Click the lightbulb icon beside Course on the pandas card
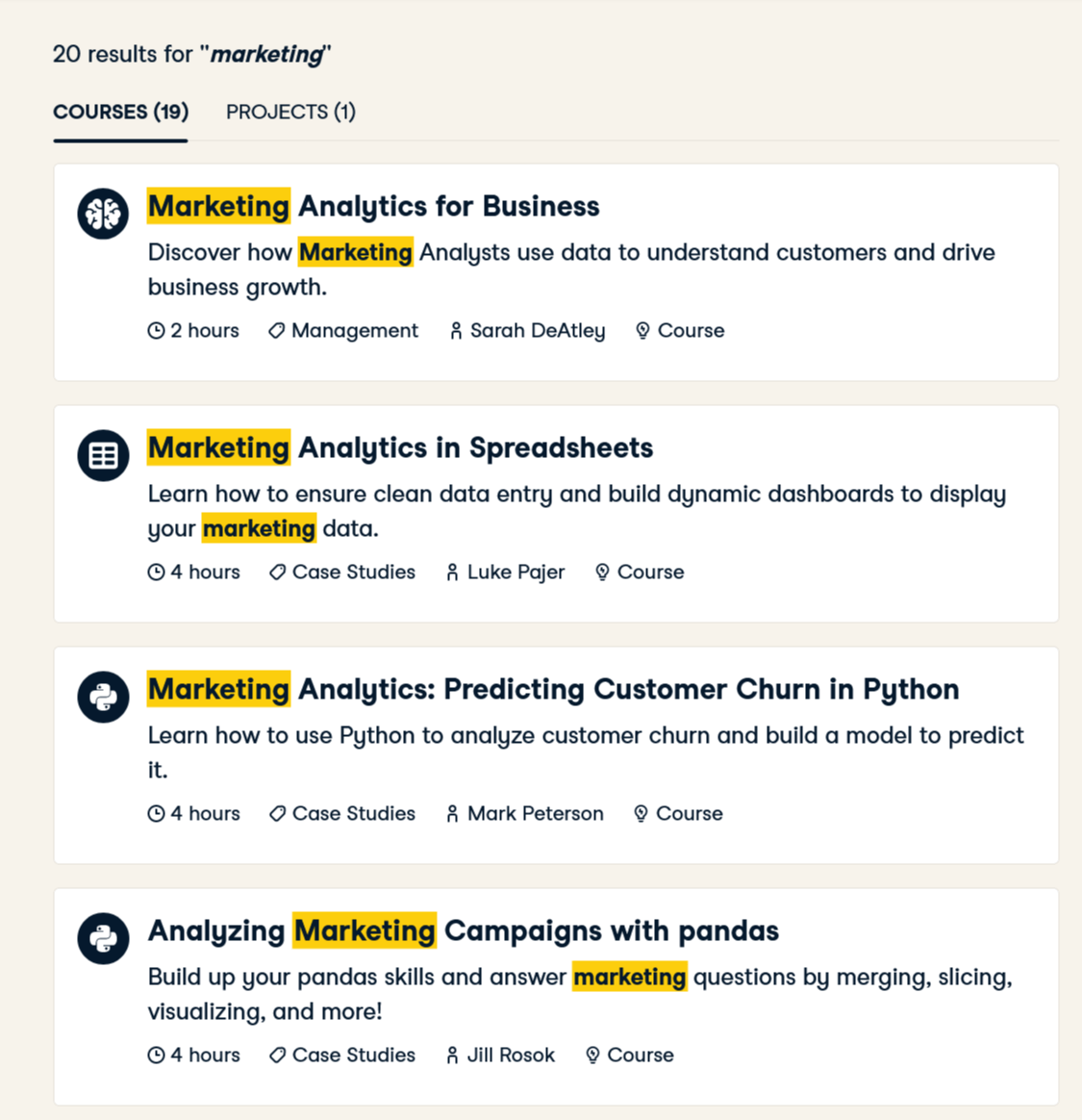 (x=603, y=1055)
